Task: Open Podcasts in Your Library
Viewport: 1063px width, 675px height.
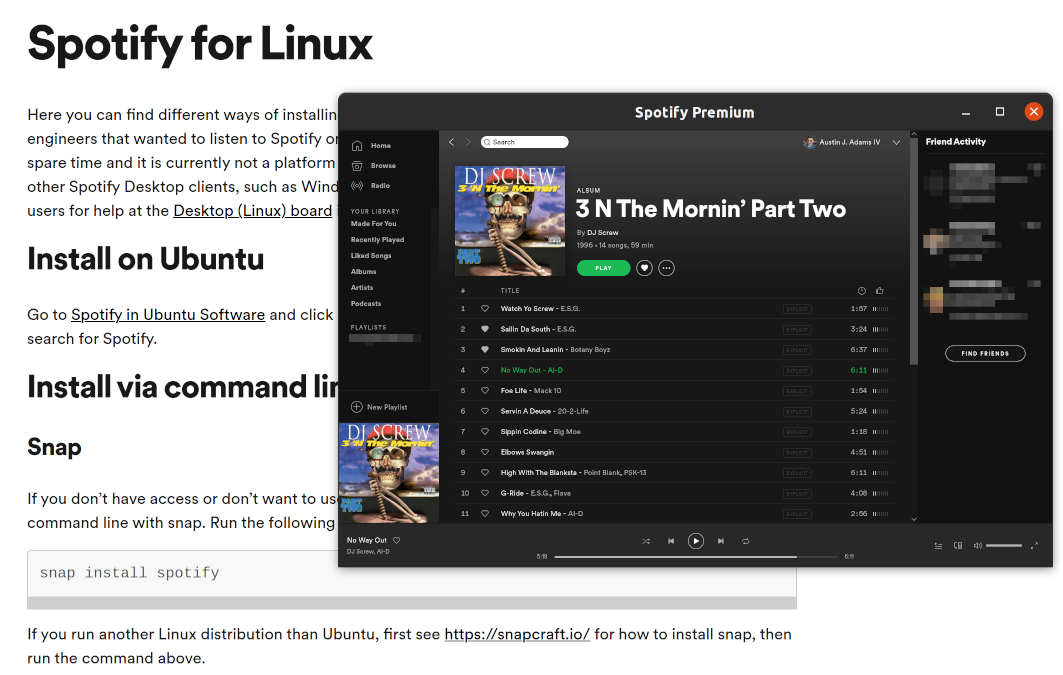Action: point(366,304)
